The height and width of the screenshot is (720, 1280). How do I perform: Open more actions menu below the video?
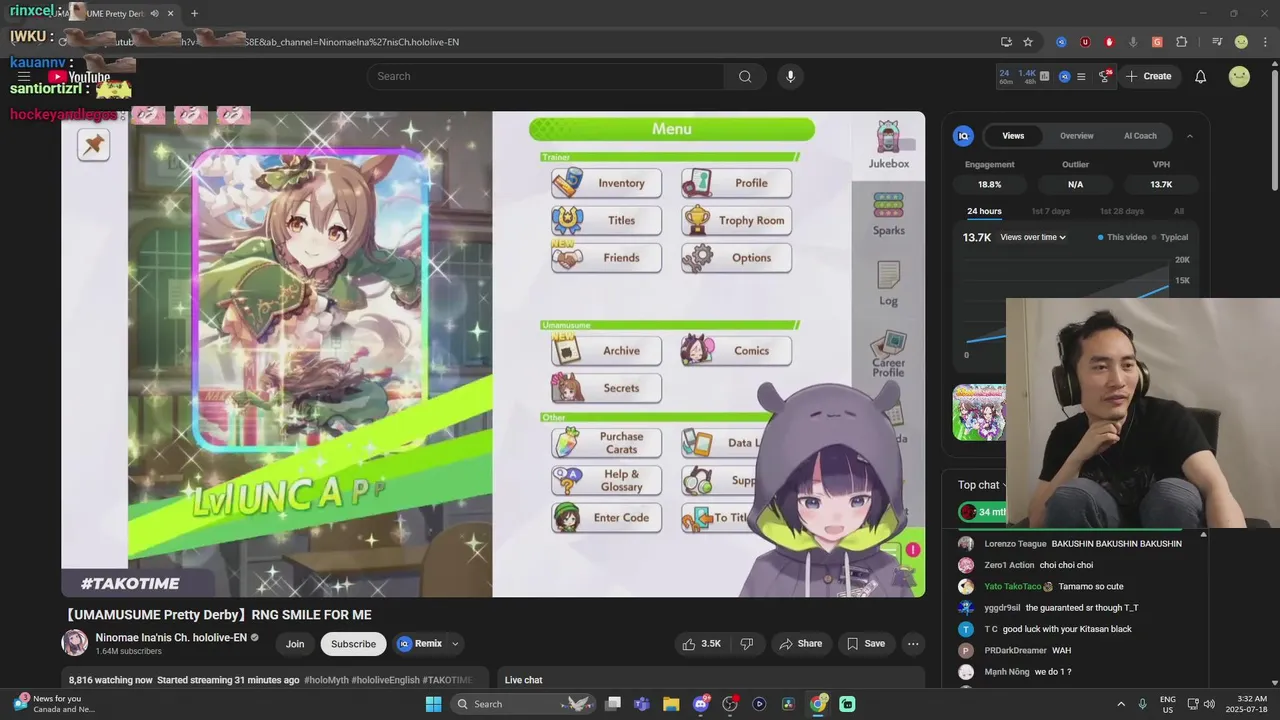913,644
